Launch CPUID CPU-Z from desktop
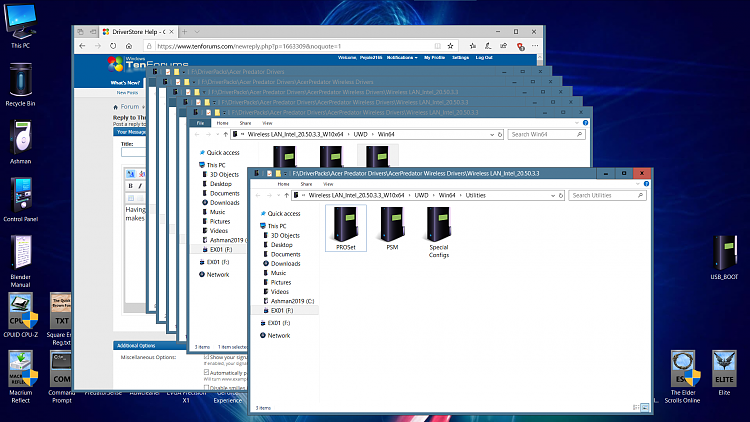 [x=20, y=315]
